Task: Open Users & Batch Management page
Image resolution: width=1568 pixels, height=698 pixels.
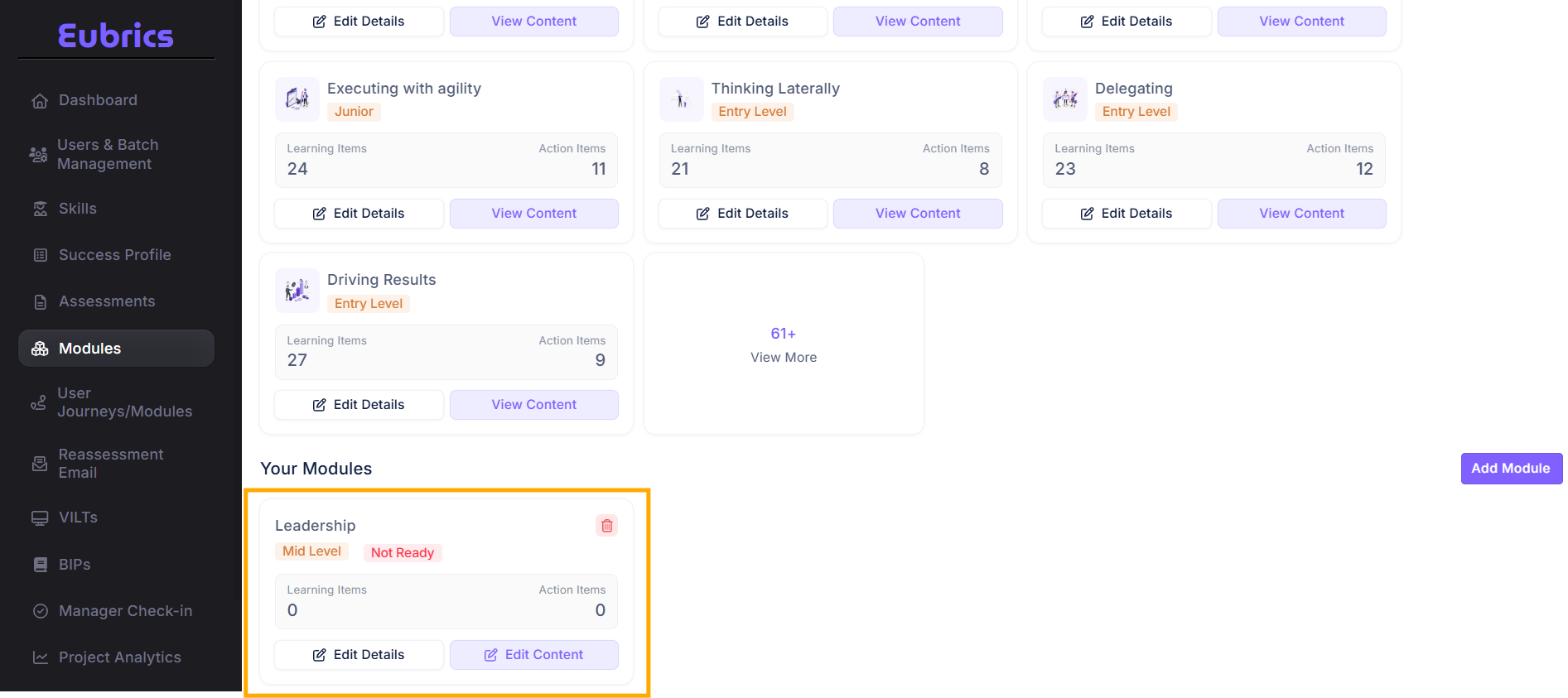Action: [107, 154]
